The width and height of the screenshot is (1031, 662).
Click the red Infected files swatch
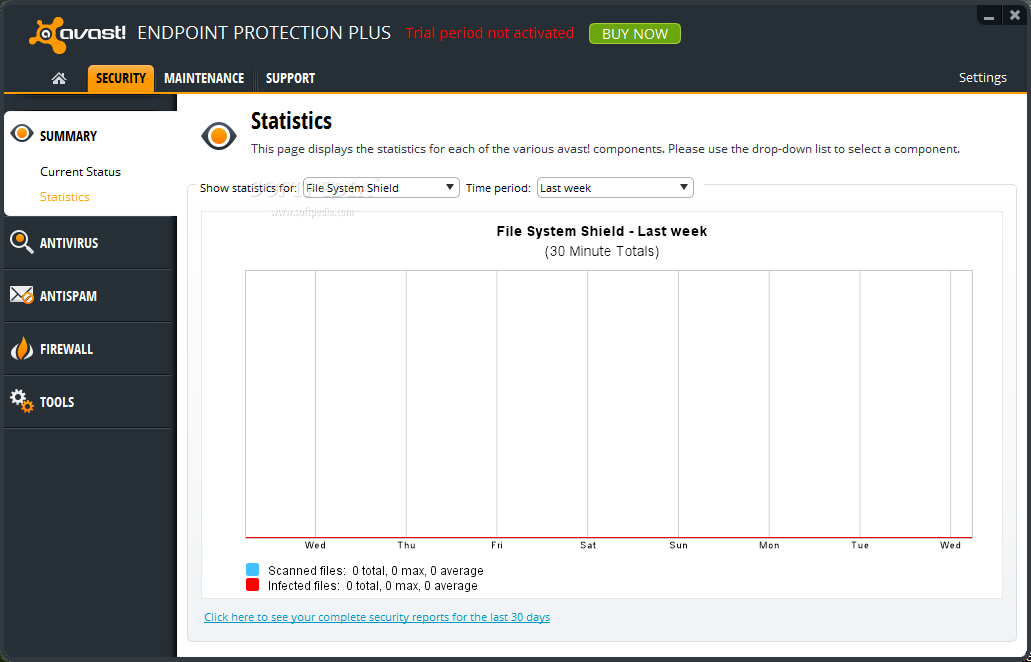252,585
